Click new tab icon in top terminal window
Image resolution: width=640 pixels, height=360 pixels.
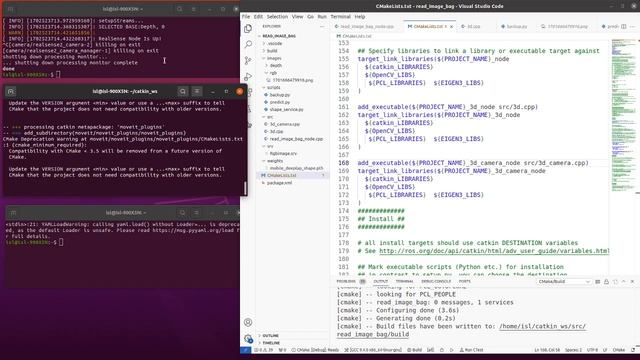pyautogui.click(x=11, y=9)
